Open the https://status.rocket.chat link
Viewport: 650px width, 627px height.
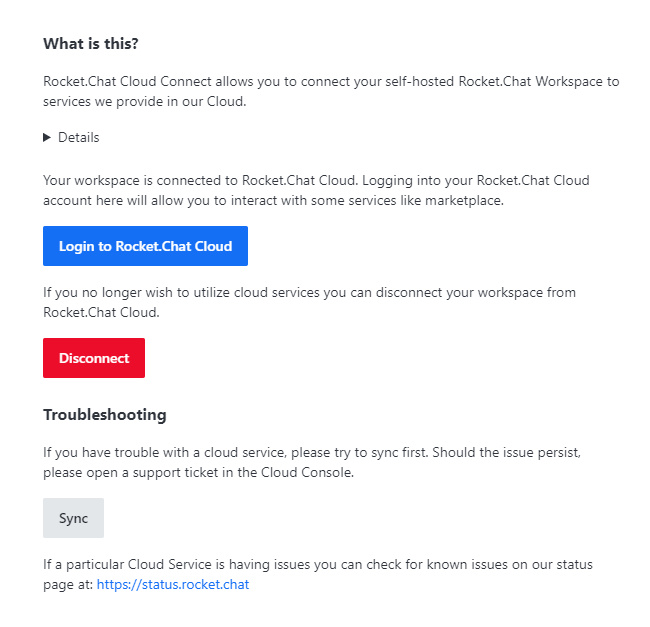click(x=173, y=585)
